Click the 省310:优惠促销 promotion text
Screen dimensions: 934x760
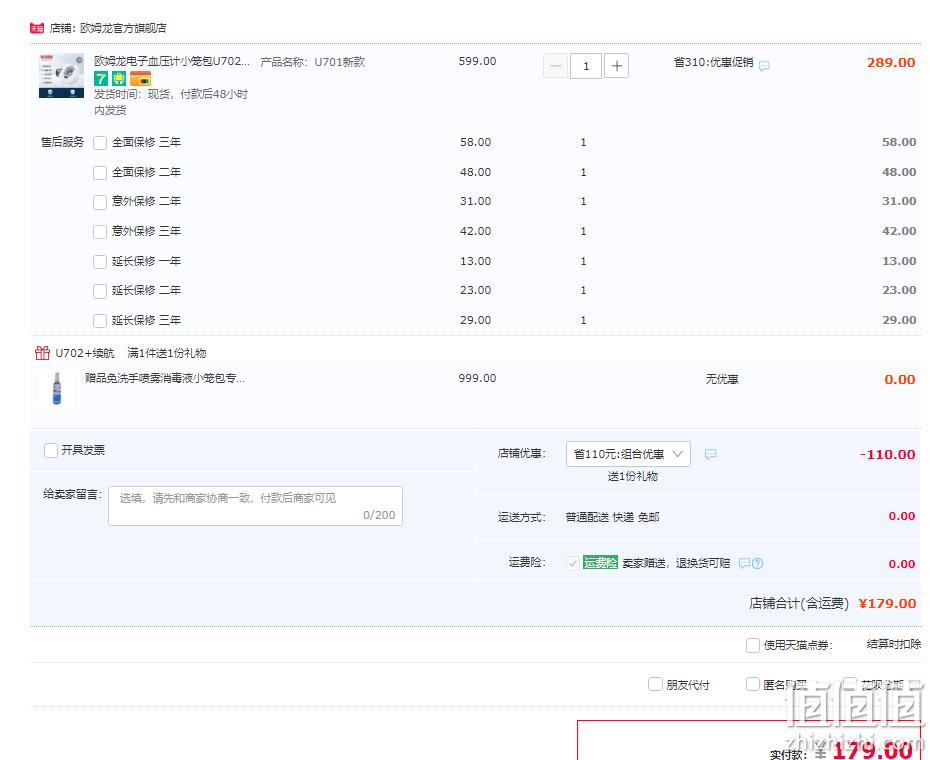713,62
